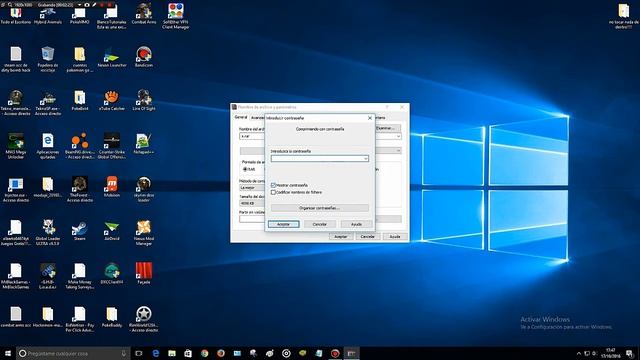
Task: Click the archive name field showing x.rar
Action: click(252, 136)
